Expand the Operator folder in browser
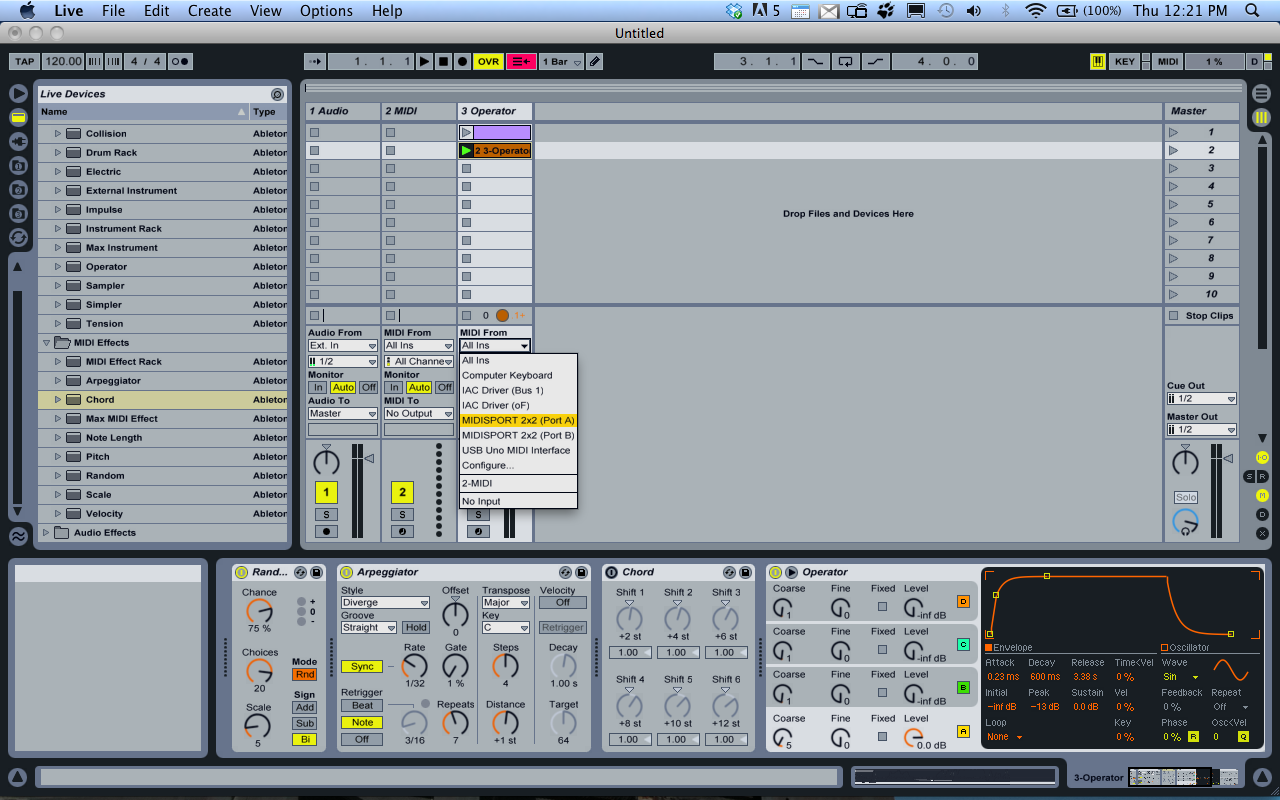1280x800 pixels. coord(58,267)
